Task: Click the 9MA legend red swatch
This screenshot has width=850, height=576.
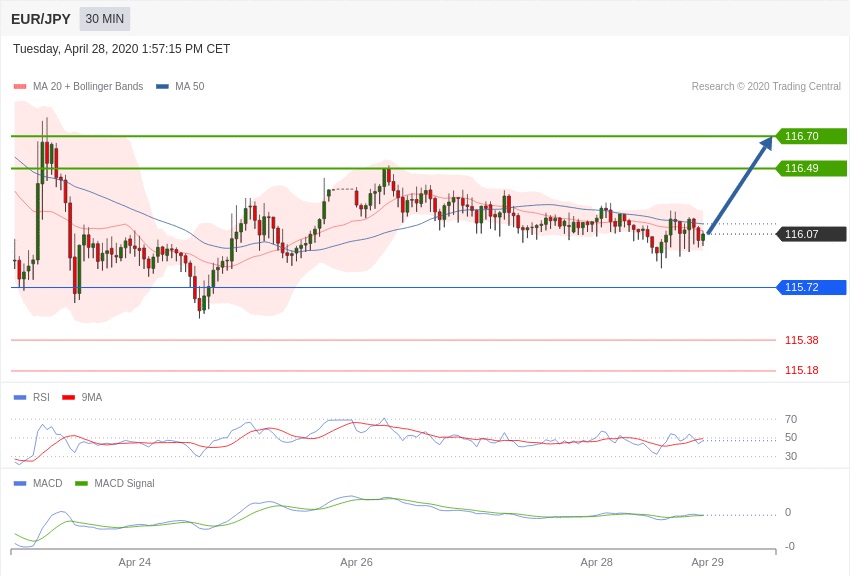Action: 69,397
